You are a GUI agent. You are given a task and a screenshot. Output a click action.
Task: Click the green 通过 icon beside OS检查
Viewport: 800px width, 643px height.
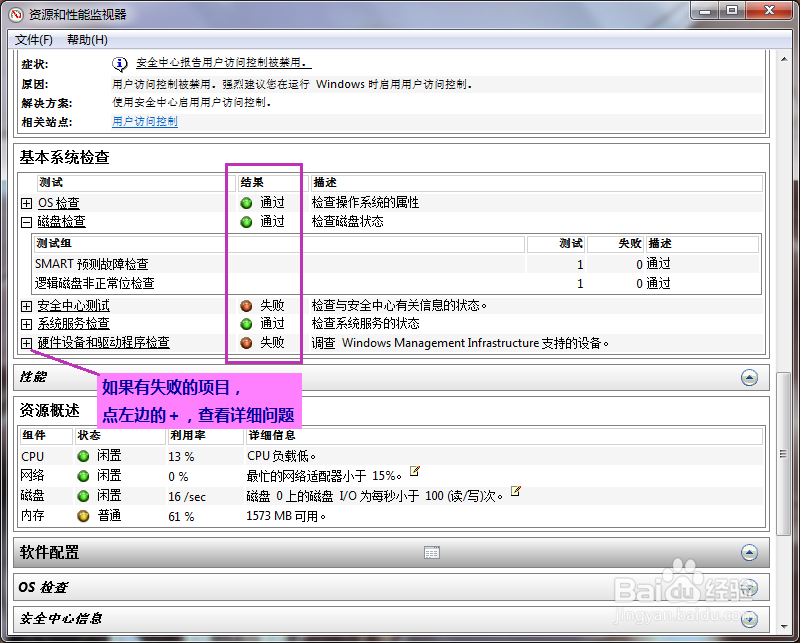point(245,202)
